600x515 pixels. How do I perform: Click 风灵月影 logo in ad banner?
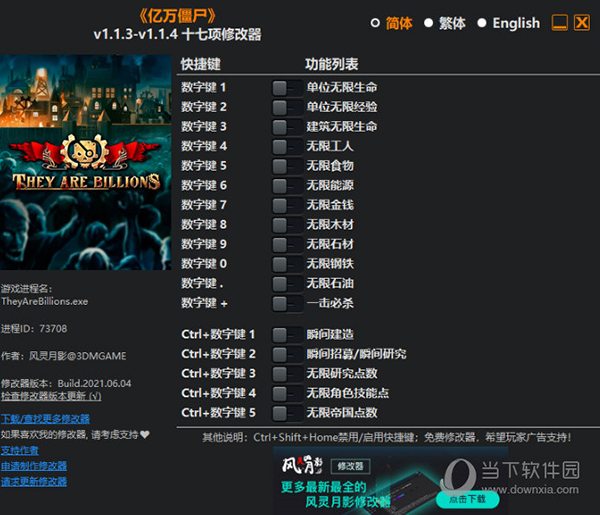(302, 466)
